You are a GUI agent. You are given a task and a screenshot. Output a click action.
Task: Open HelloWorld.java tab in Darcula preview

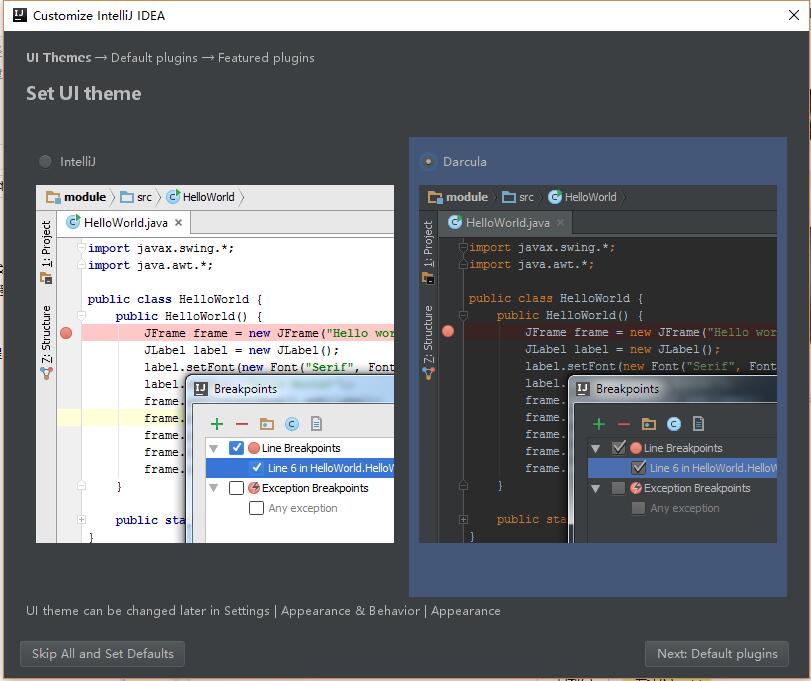click(x=505, y=223)
